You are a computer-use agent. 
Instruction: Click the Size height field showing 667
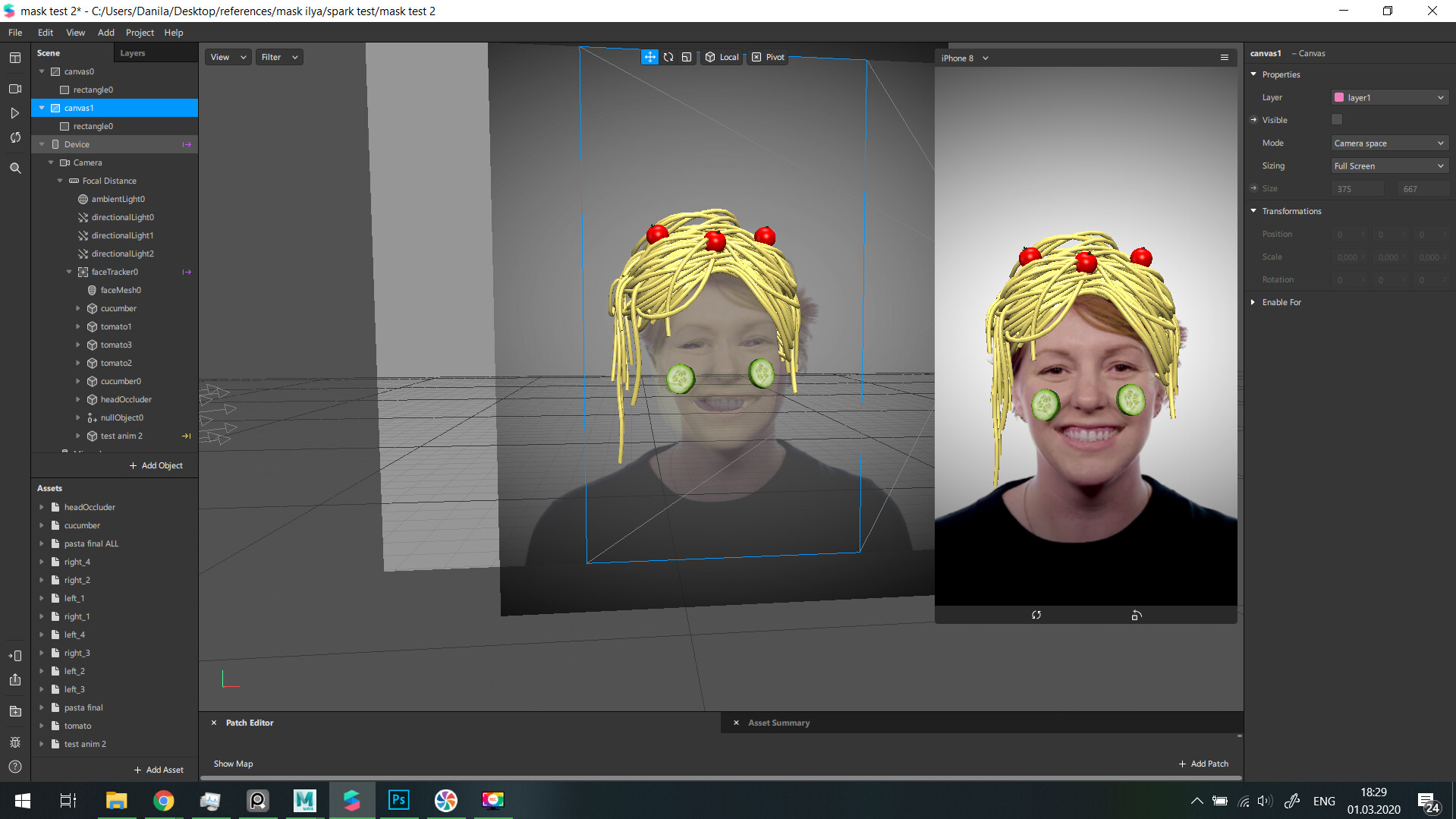(1423, 188)
